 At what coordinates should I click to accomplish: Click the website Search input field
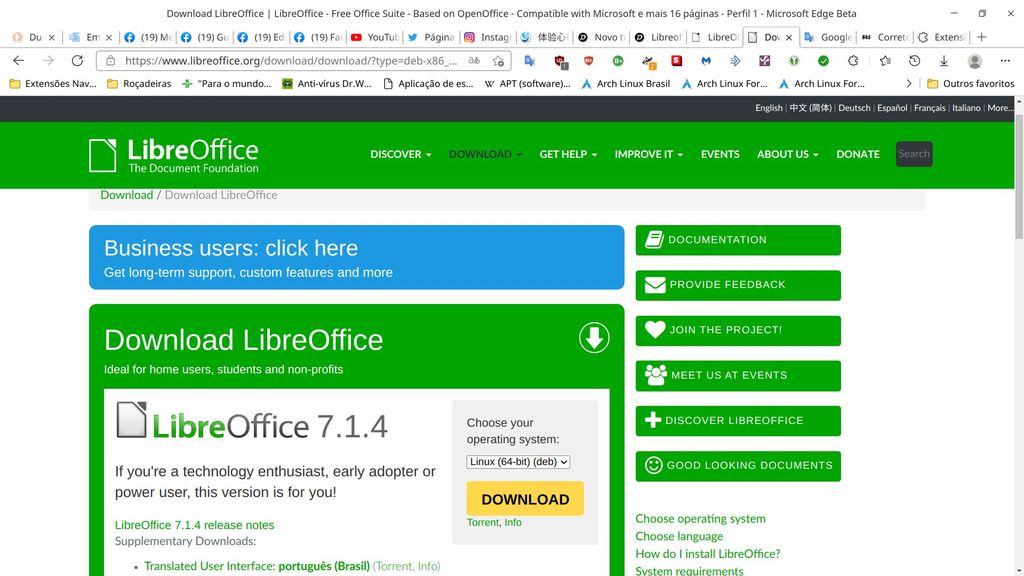914,154
